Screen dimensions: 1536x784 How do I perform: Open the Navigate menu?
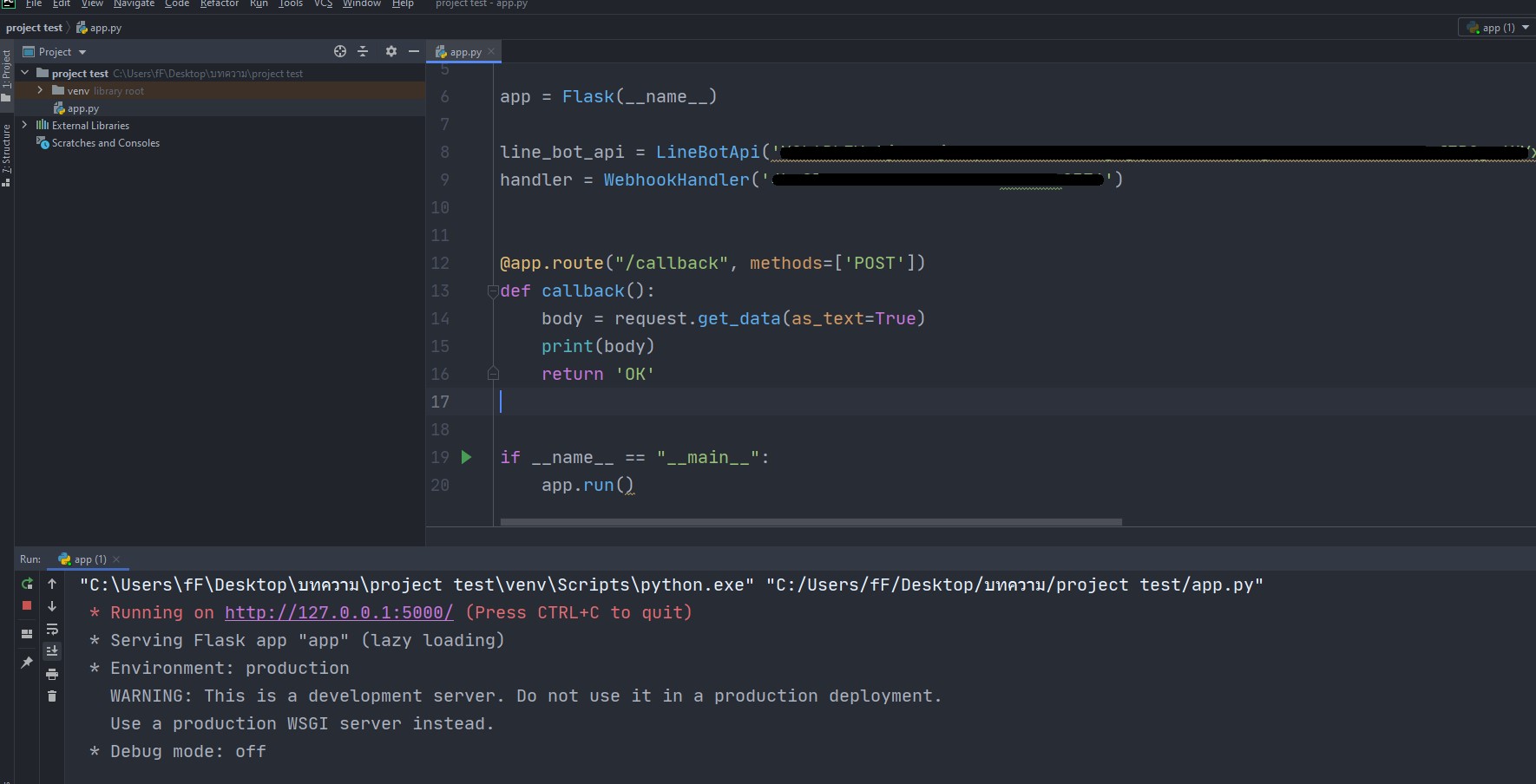coord(134,3)
